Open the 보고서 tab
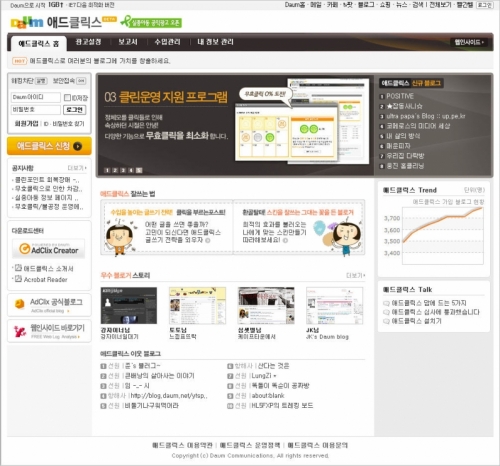 click(x=128, y=42)
